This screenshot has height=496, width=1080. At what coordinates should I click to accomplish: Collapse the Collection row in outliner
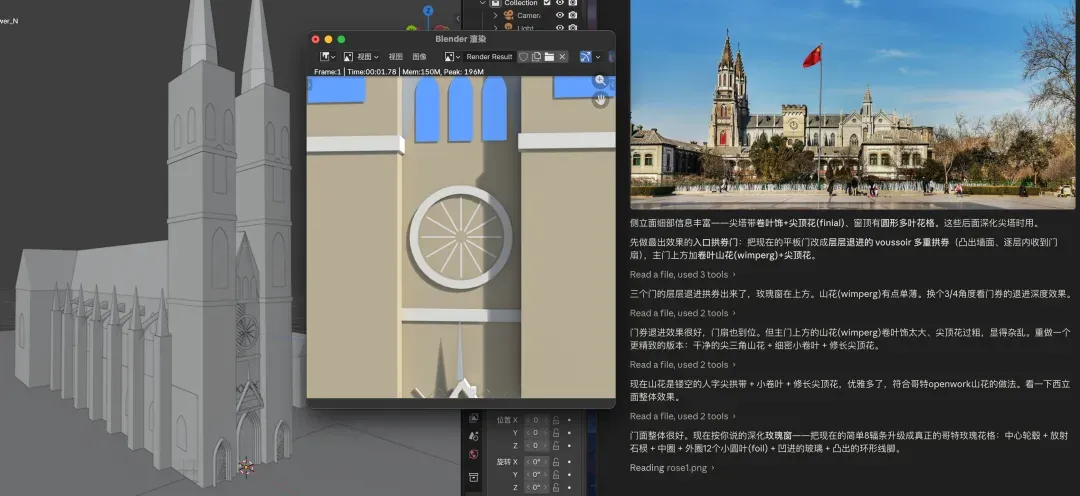(483, 3)
